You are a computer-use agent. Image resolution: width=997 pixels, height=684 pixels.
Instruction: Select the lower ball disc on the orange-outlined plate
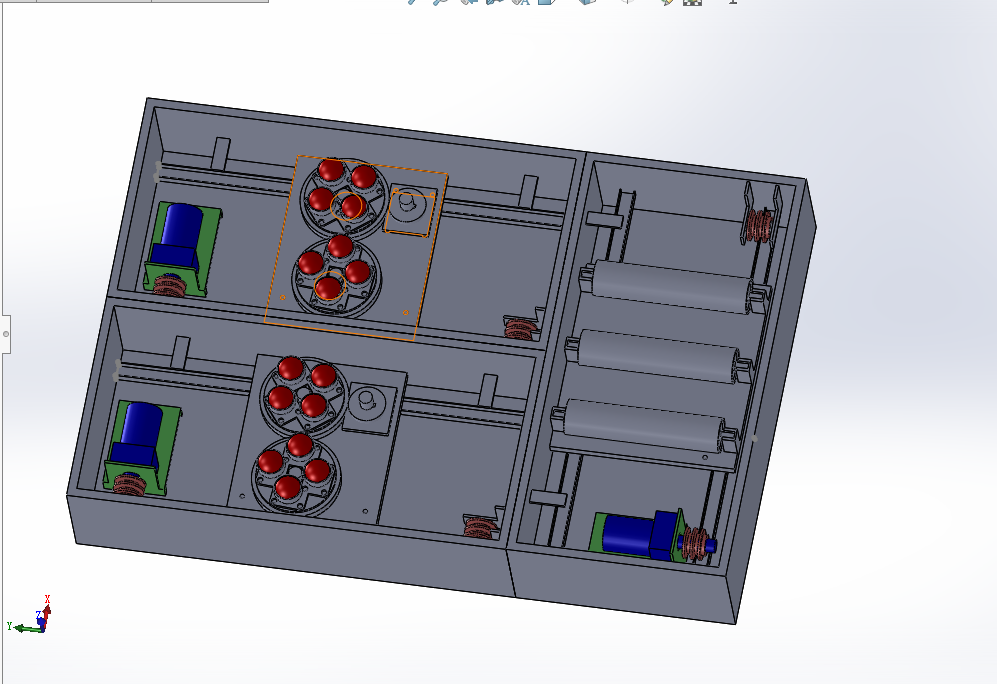point(335,276)
